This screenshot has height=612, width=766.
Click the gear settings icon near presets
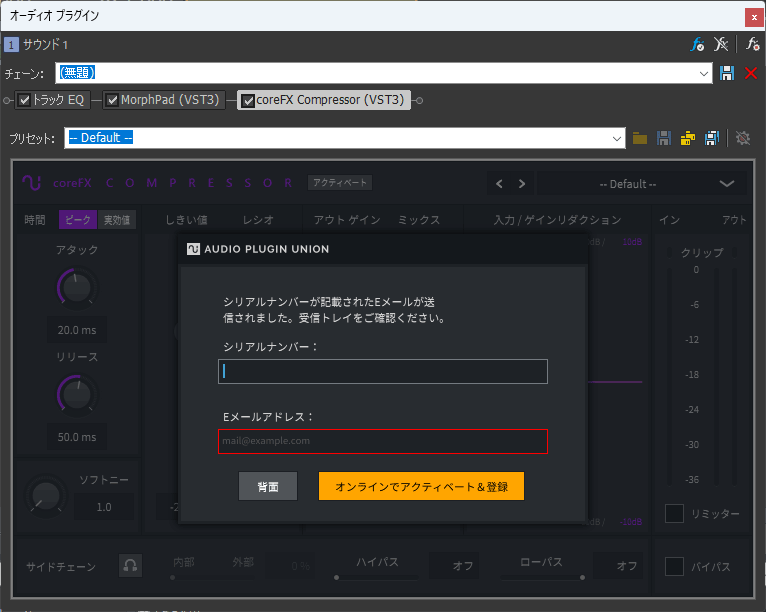[743, 138]
